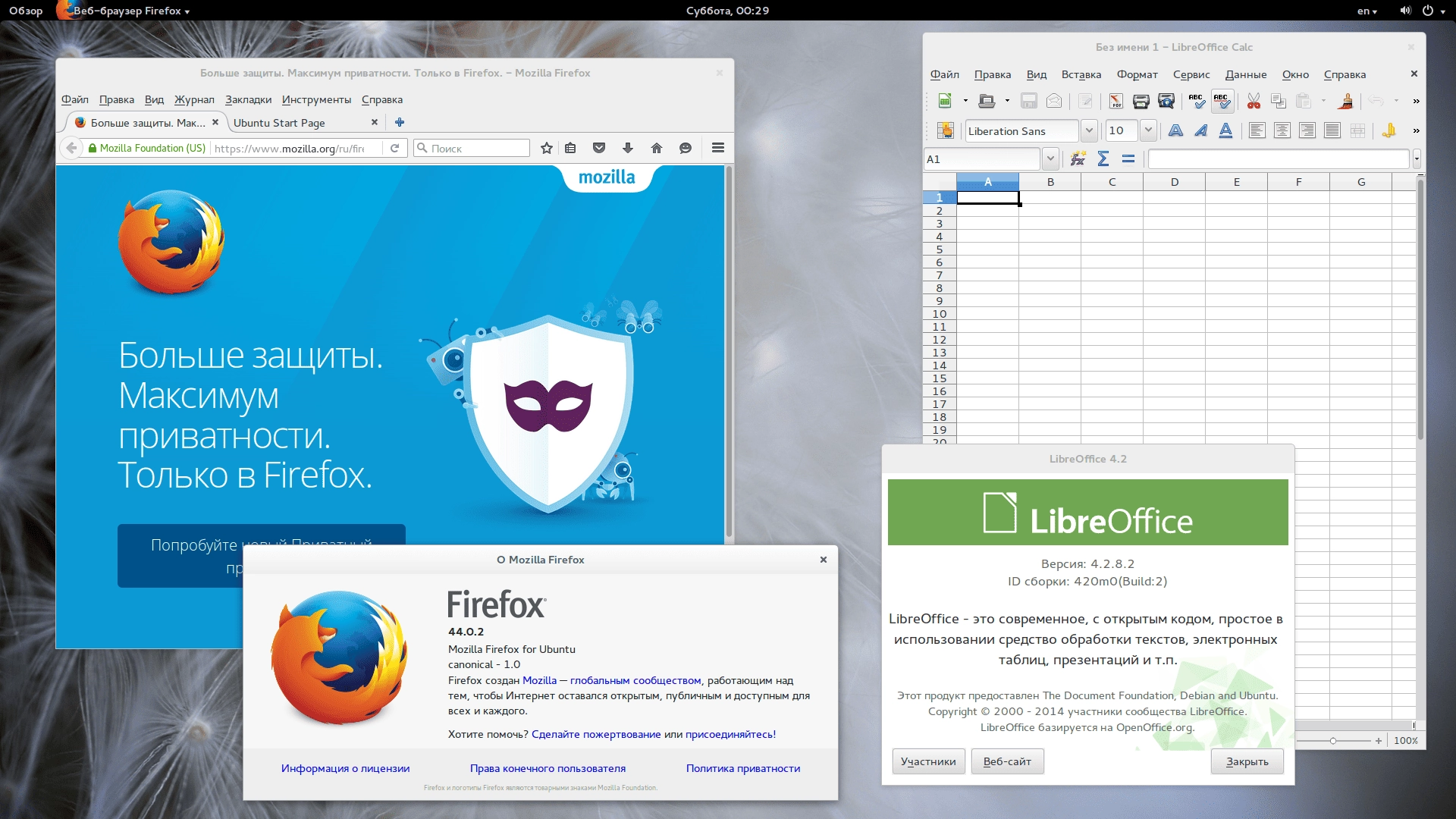Select column C header in Calc
The width and height of the screenshot is (1456, 819).
point(1112,182)
